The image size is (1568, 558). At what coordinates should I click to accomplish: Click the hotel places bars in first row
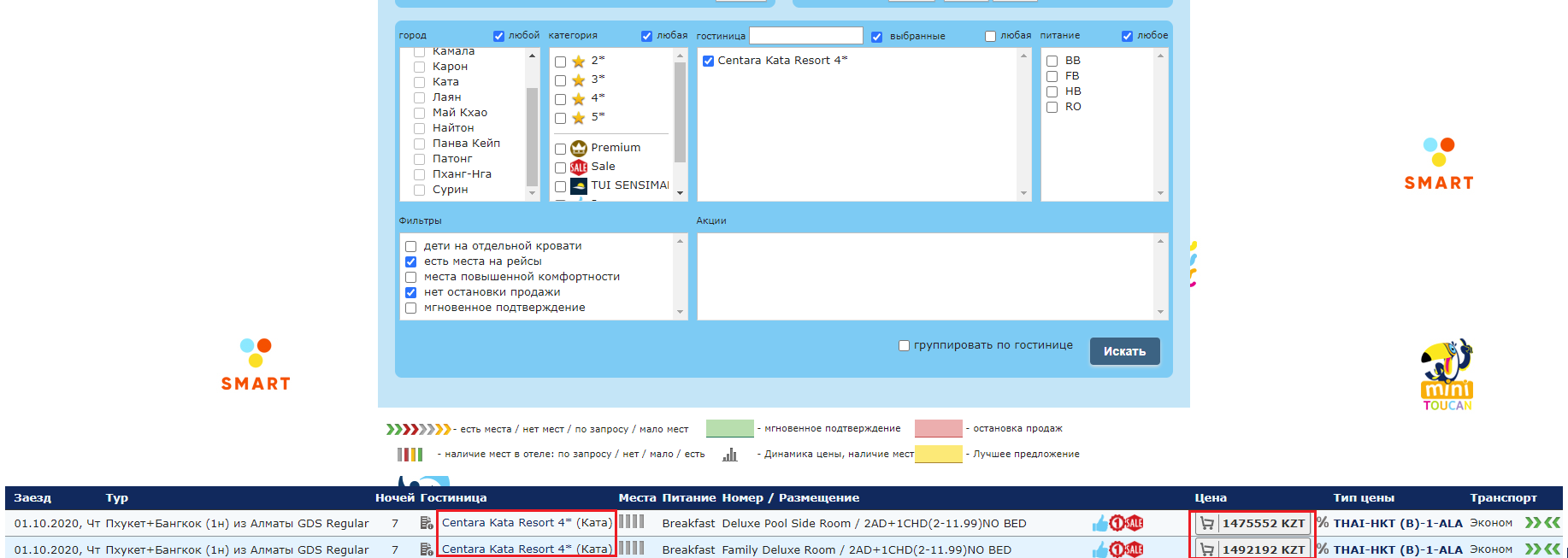631,522
